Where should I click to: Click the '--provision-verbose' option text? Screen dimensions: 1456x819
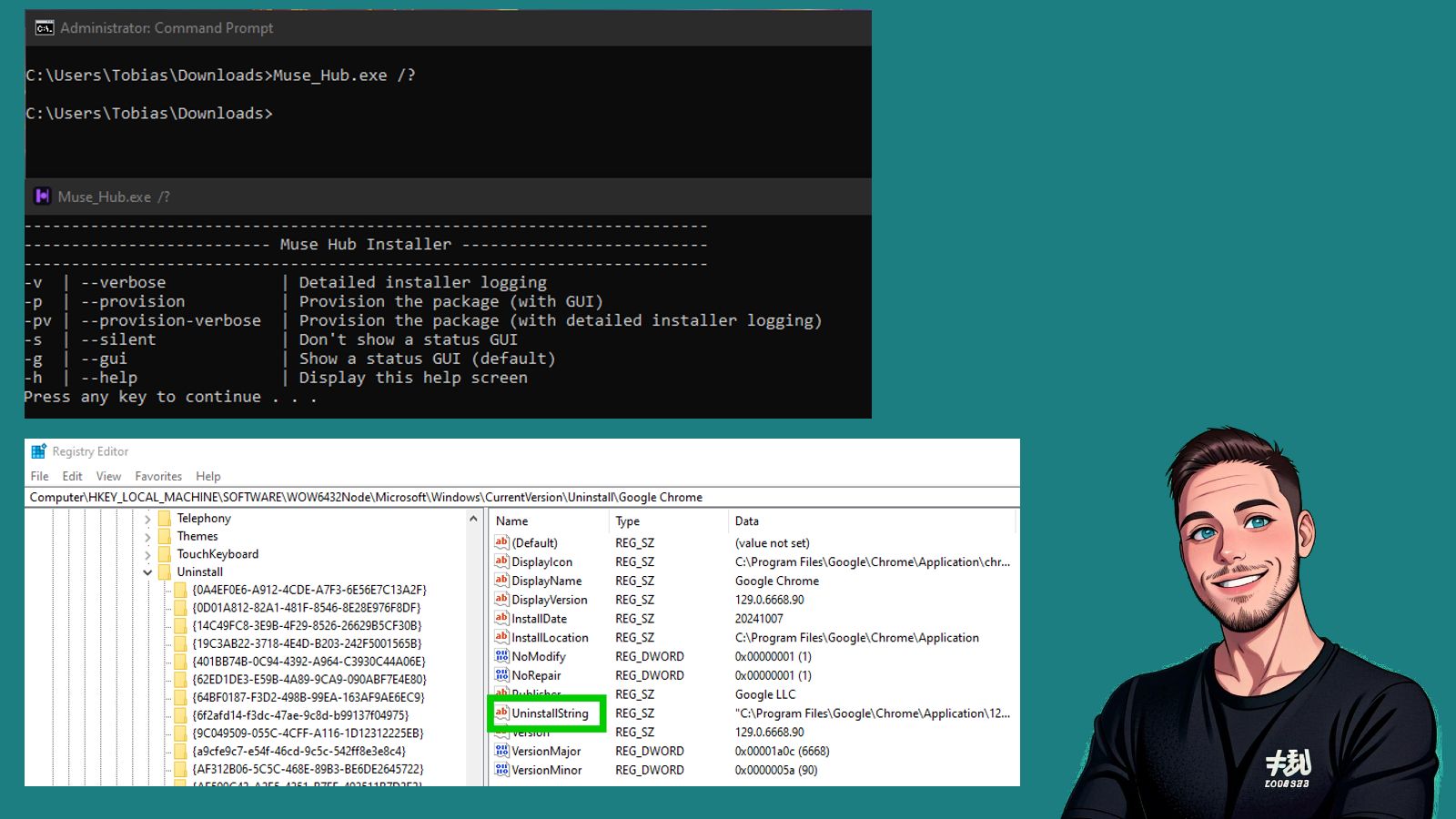(x=171, y=320)
